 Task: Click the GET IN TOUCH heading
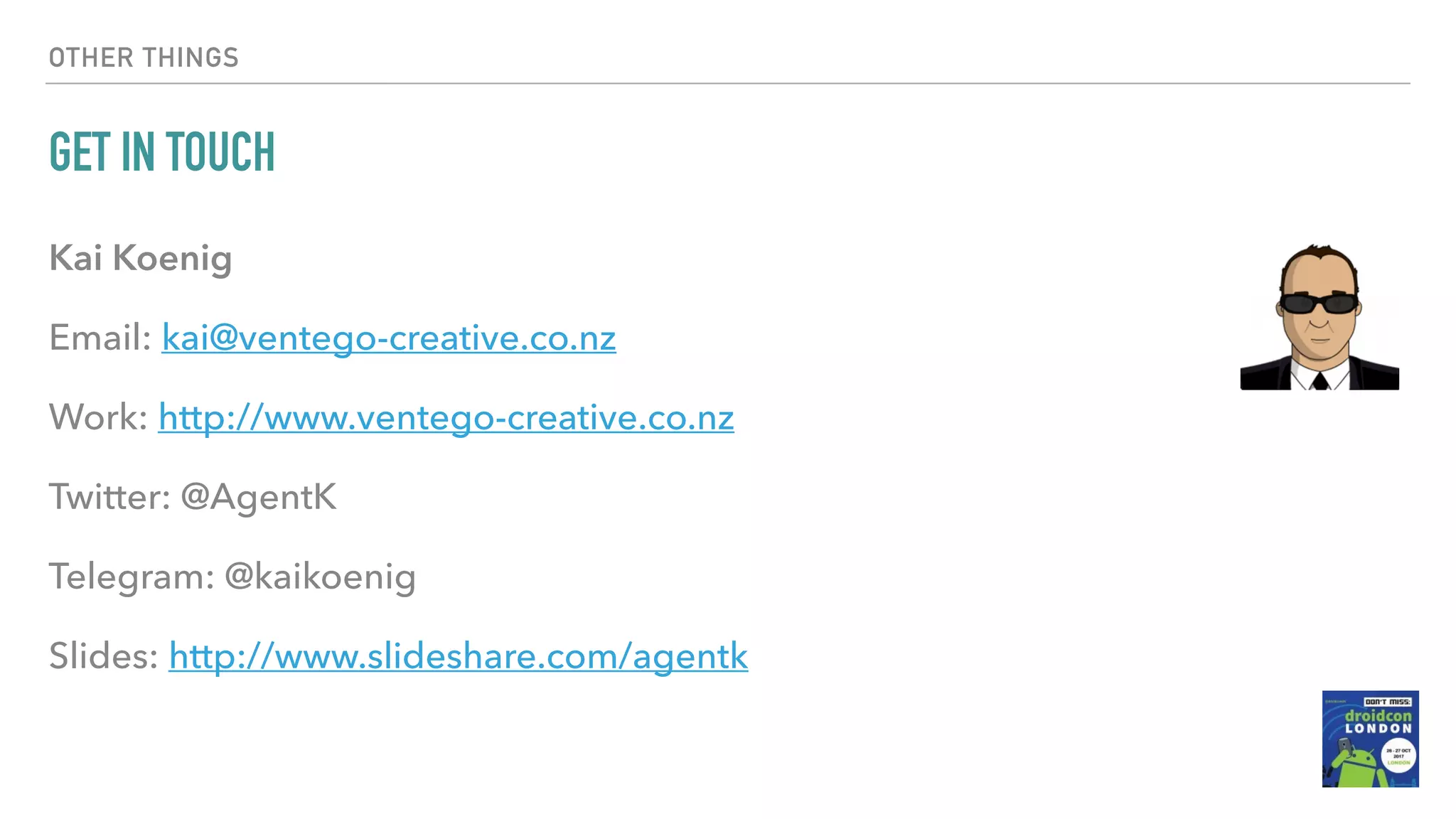pyautogui.click(x=162, y=152)
